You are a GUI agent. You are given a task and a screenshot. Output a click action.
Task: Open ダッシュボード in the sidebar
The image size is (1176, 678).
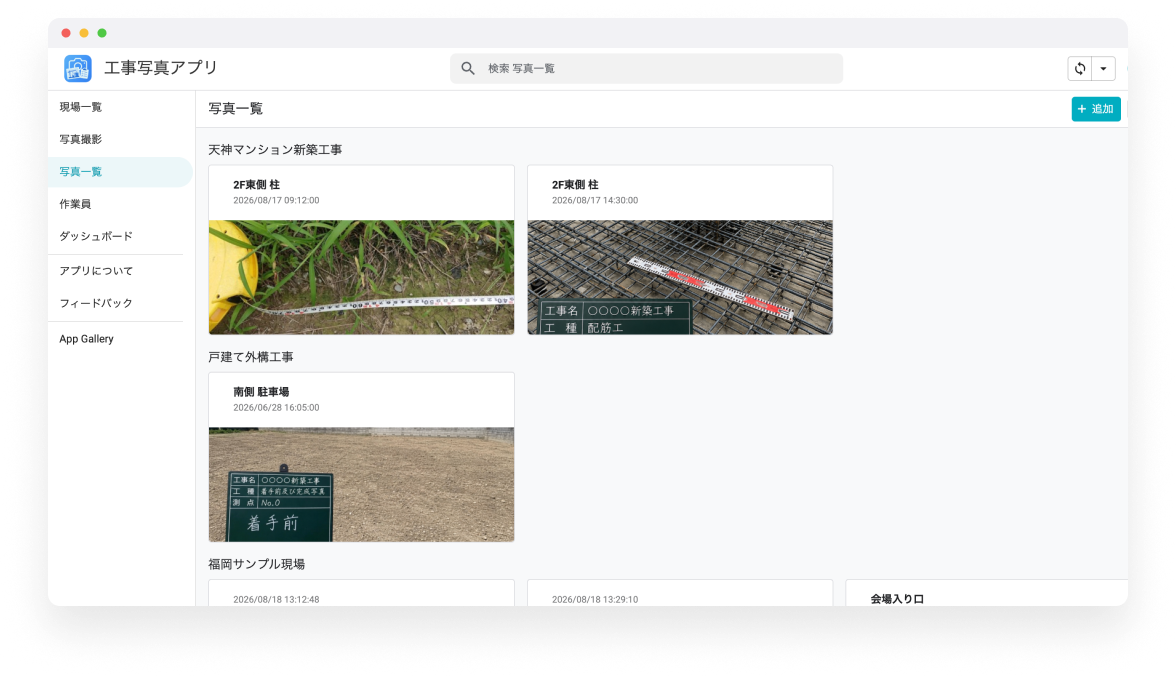tap(120, 236)
